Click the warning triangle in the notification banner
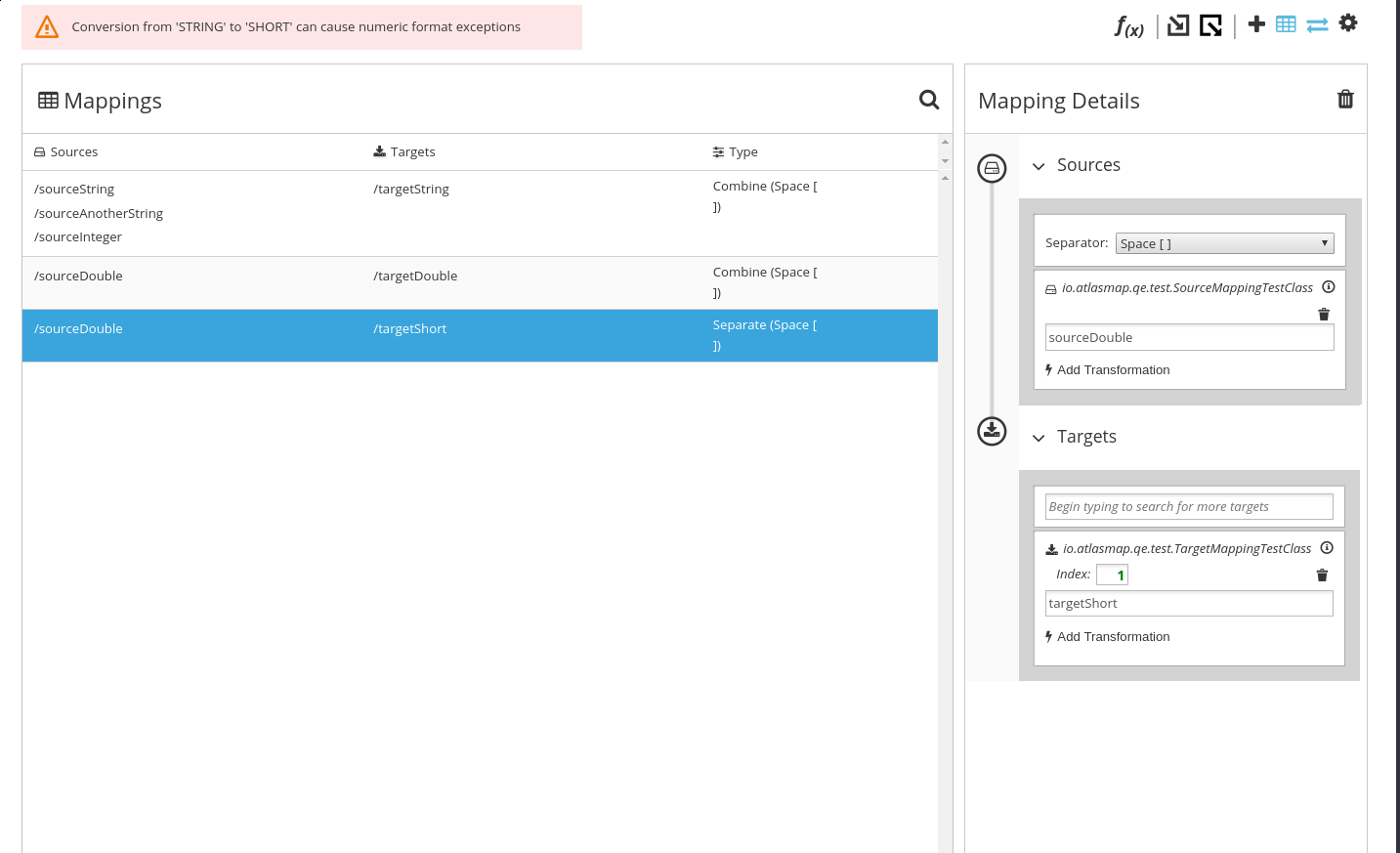The width and height of the screenshot is (1400, 853). coord(47,26)
